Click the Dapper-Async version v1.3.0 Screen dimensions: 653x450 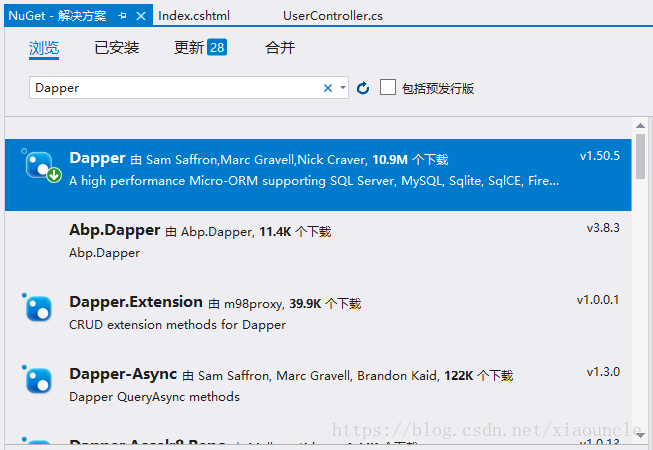tap(603, 372)
